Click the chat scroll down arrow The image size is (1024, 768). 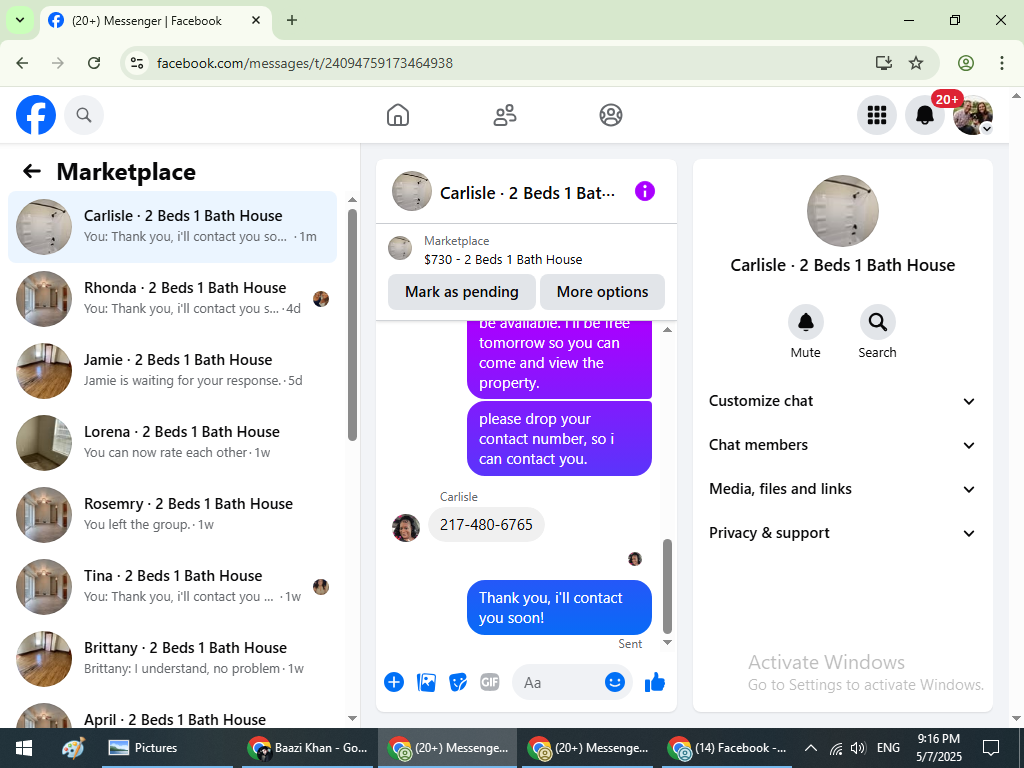click(667, 643)
